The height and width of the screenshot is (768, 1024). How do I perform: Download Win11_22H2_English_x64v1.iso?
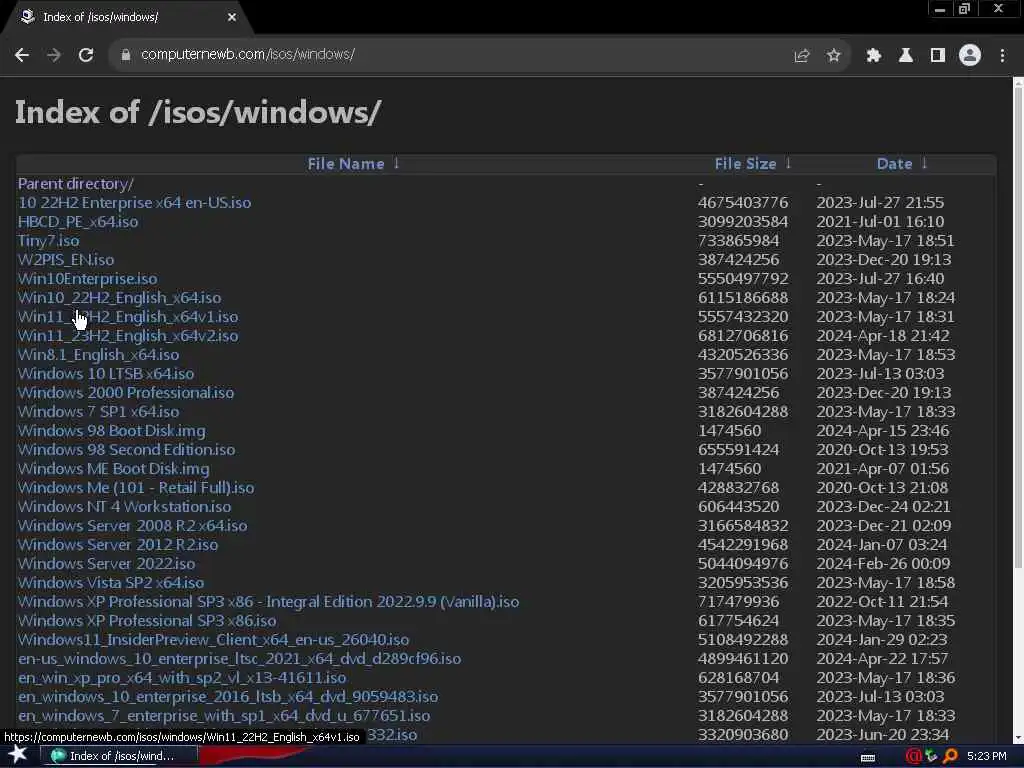click(x=128, y=317)
